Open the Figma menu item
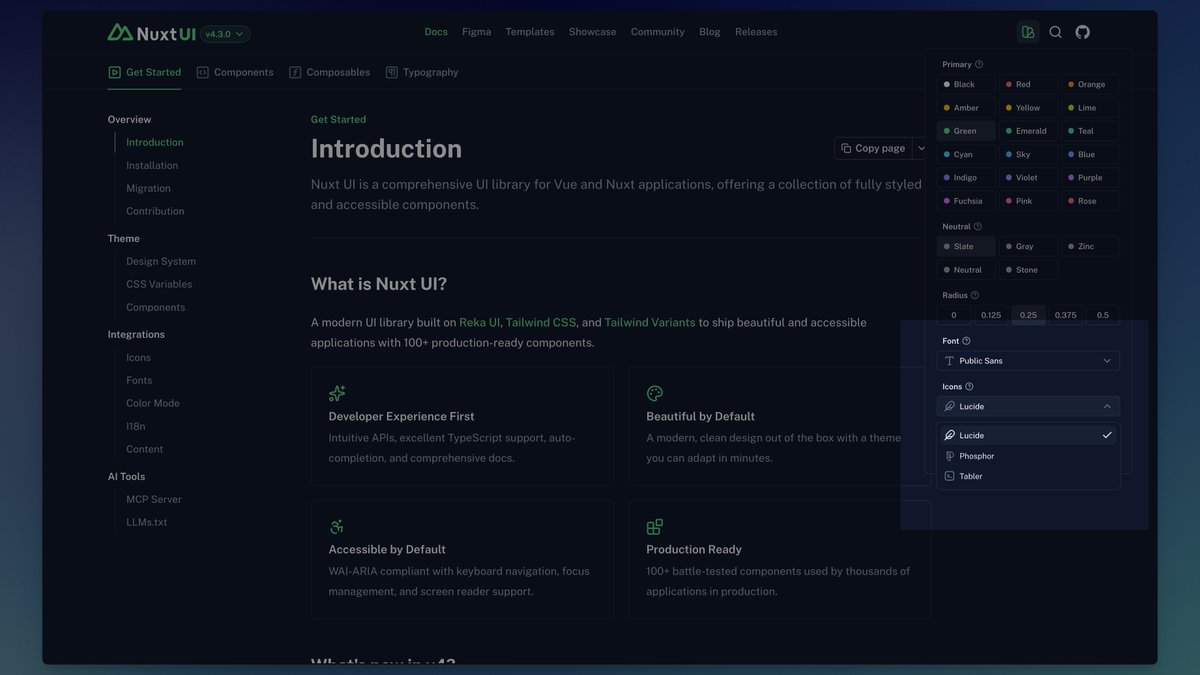Image resolution: width=1200 pixels, height=675 pixels. coord(477,32)
